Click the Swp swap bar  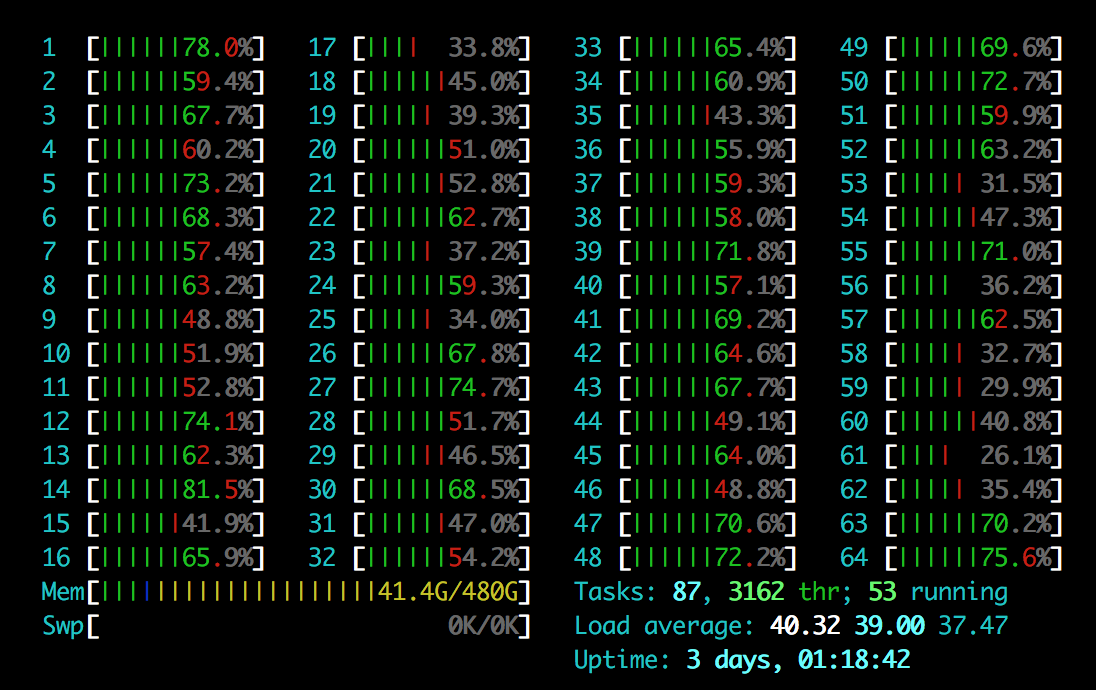pos(290,625)
